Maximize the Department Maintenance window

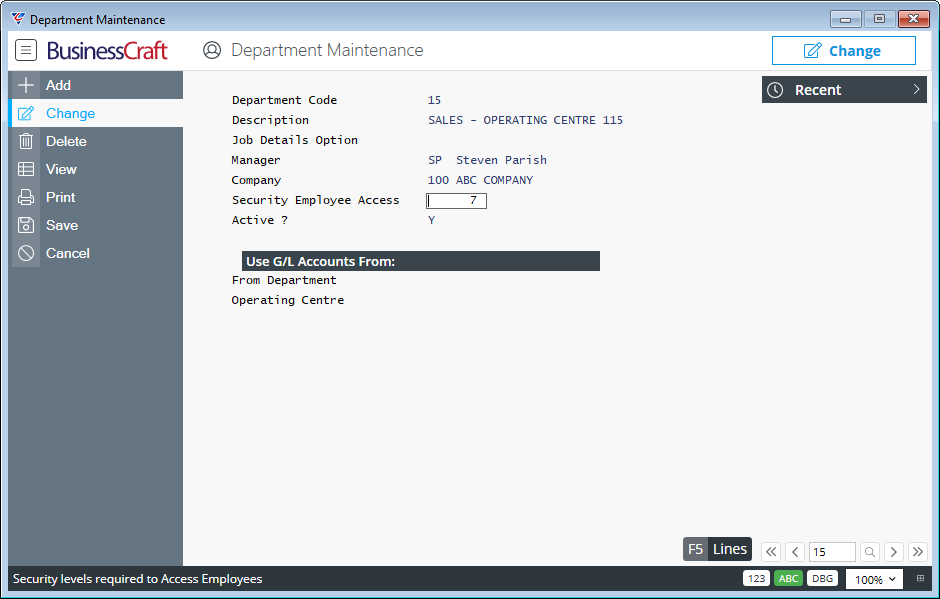879,19
